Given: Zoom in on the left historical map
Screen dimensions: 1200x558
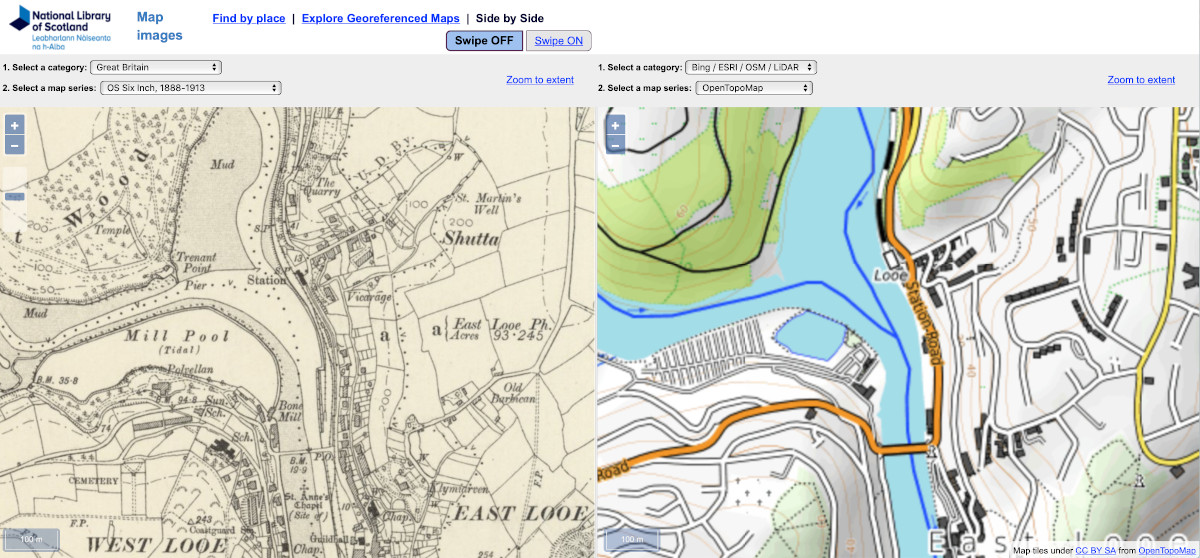Looking at the screenshot, I should 14,126.
